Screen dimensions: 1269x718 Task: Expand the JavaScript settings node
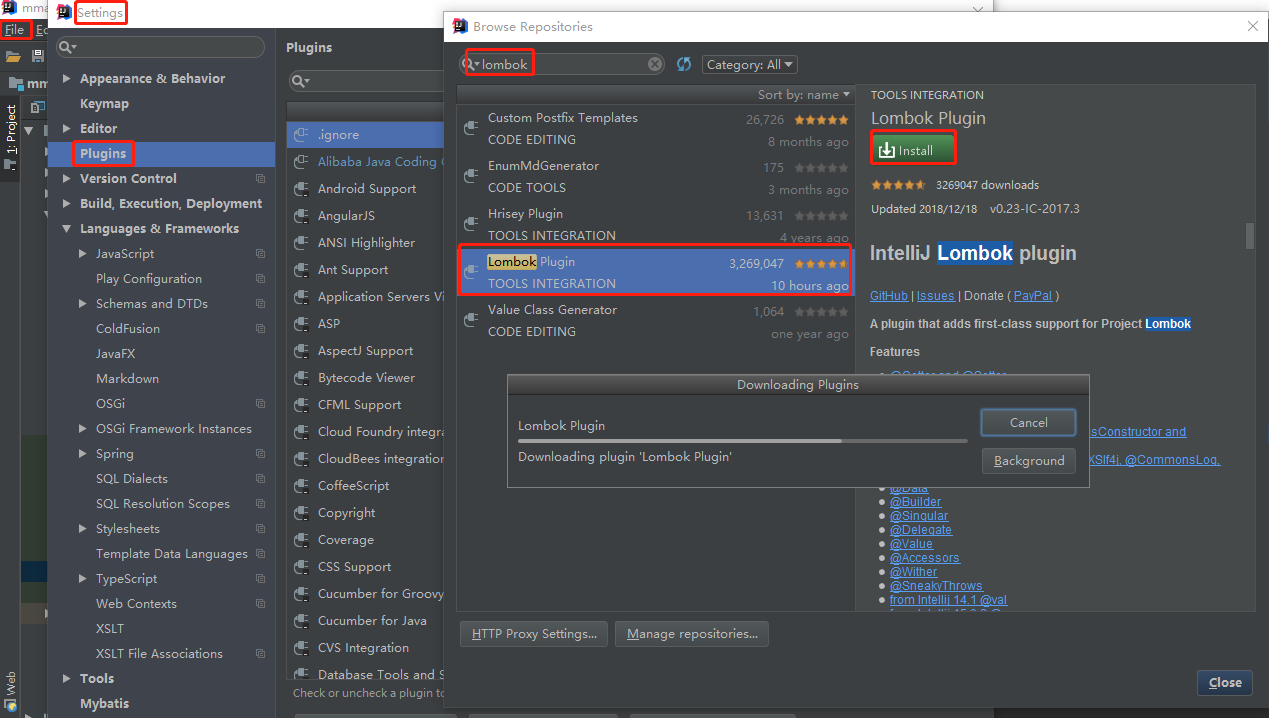click(x=83, y=254)
